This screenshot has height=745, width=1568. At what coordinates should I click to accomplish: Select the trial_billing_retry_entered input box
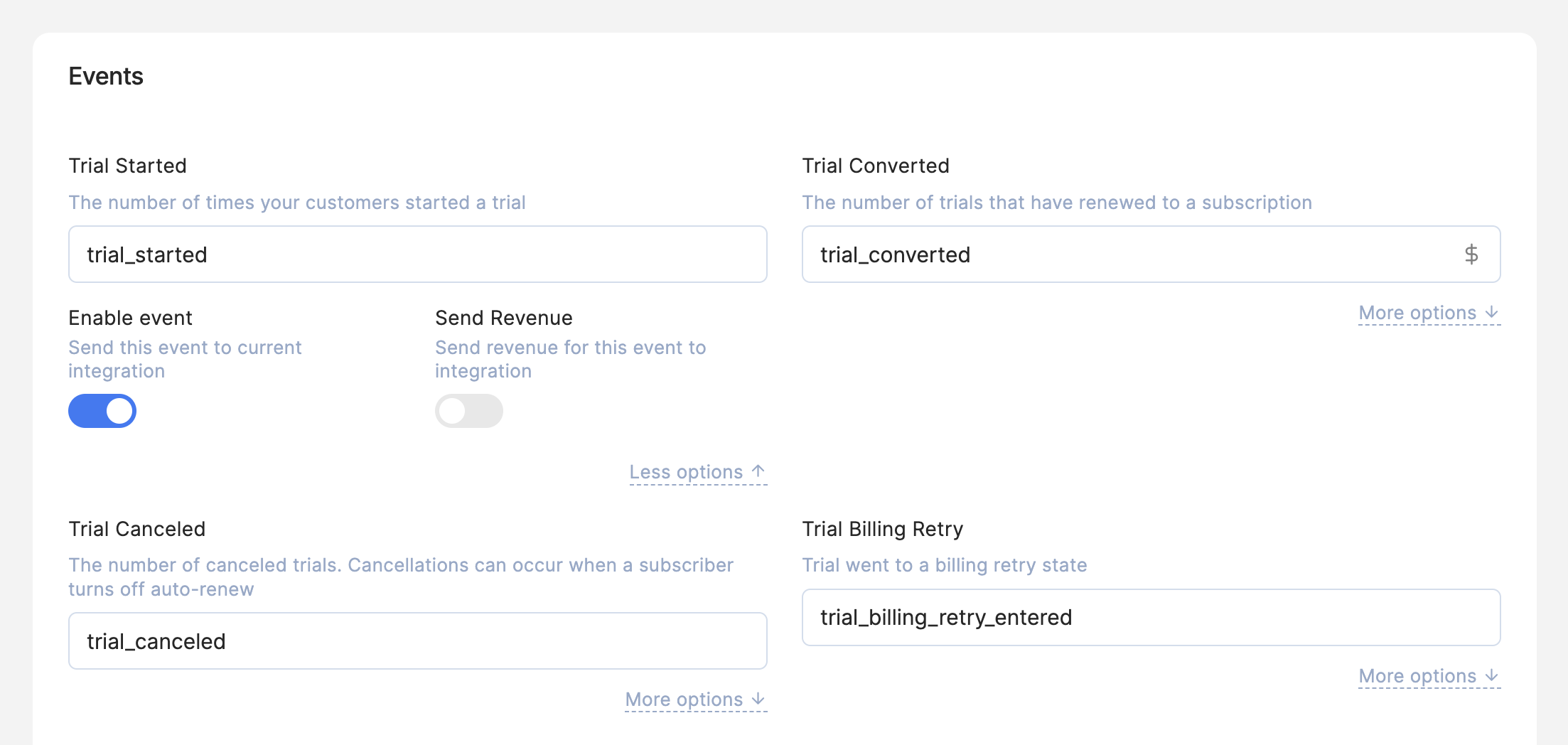pos(1151,618)
